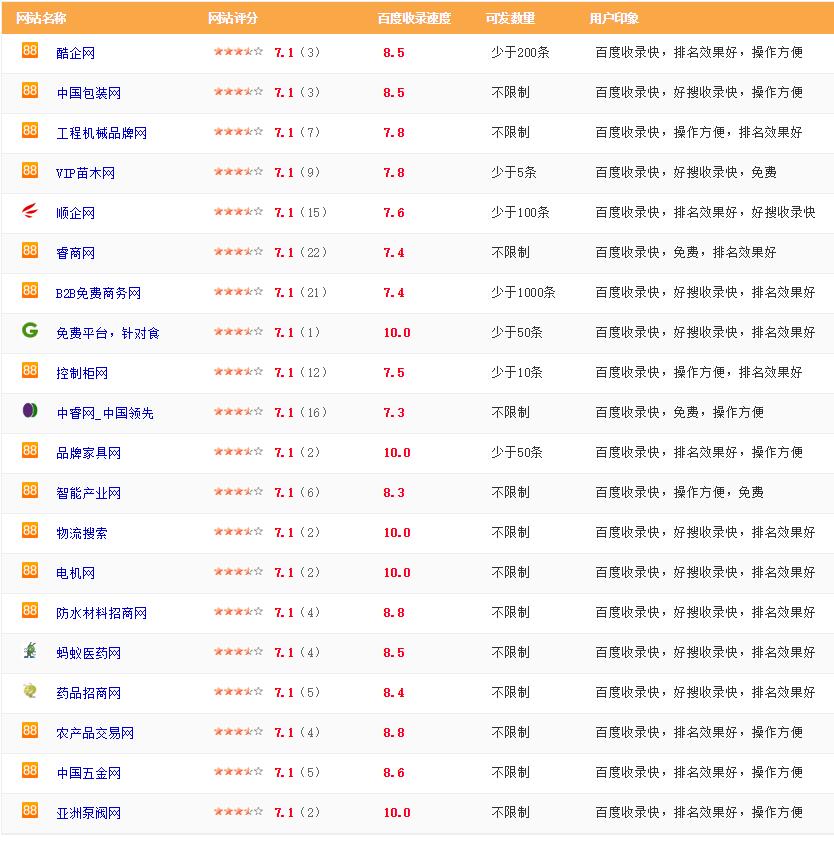Viewport: 834px width, 841px height.
Task: Click the star rating for 顺企网
Action: pos(238,211)
